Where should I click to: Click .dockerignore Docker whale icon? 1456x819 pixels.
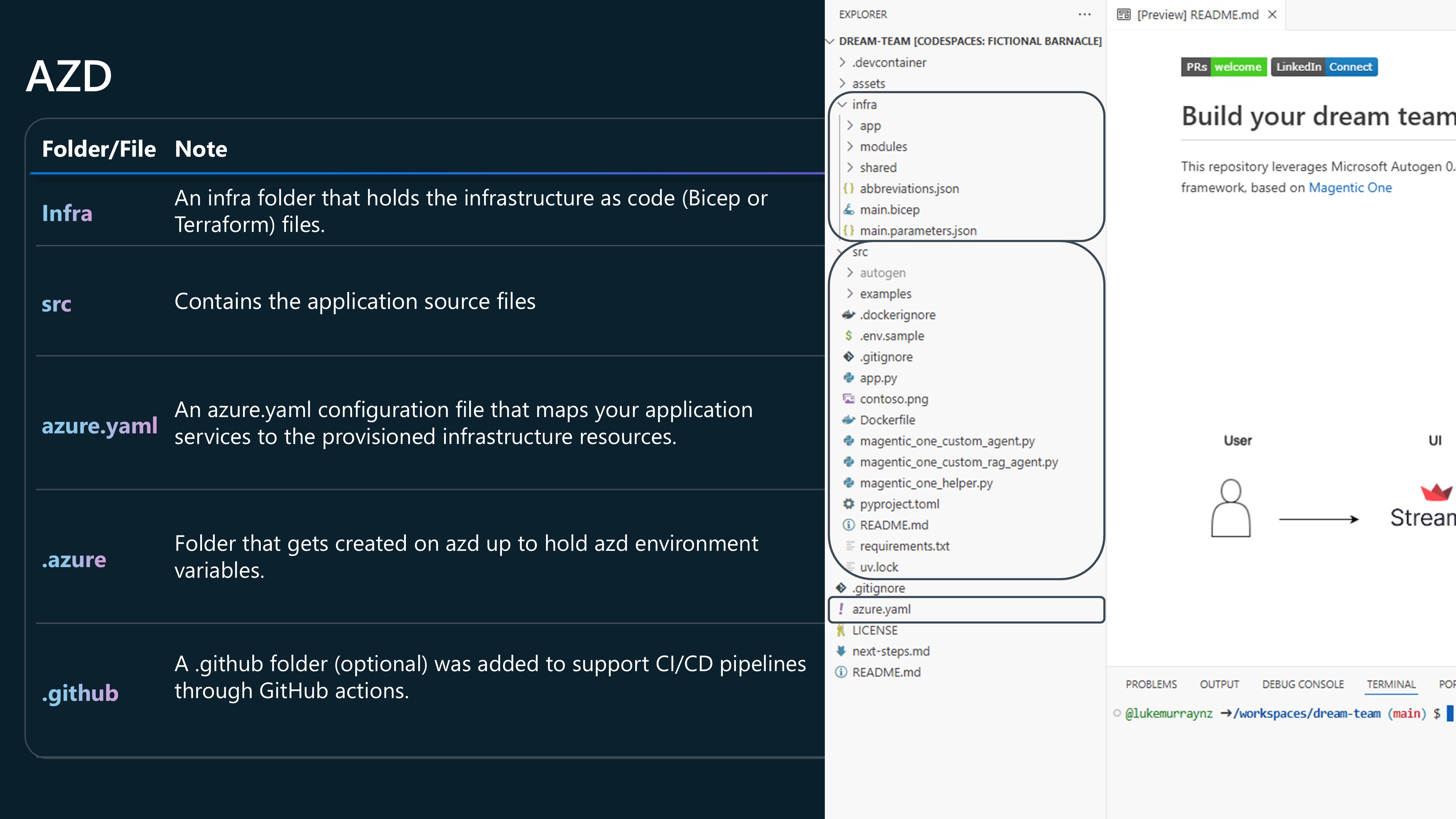[x=848, y=315]
